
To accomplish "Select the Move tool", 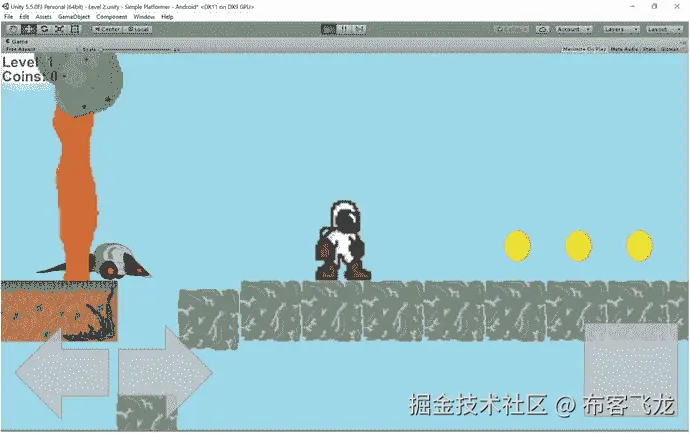I will coord(29,29).
